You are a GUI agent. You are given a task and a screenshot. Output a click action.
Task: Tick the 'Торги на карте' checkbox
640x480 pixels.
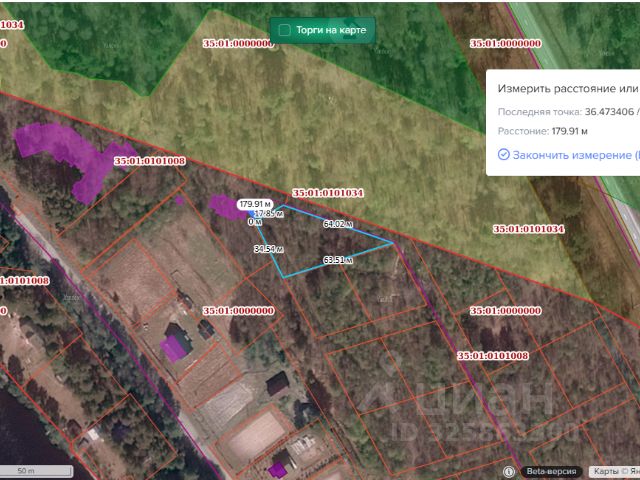click(284, 30)
